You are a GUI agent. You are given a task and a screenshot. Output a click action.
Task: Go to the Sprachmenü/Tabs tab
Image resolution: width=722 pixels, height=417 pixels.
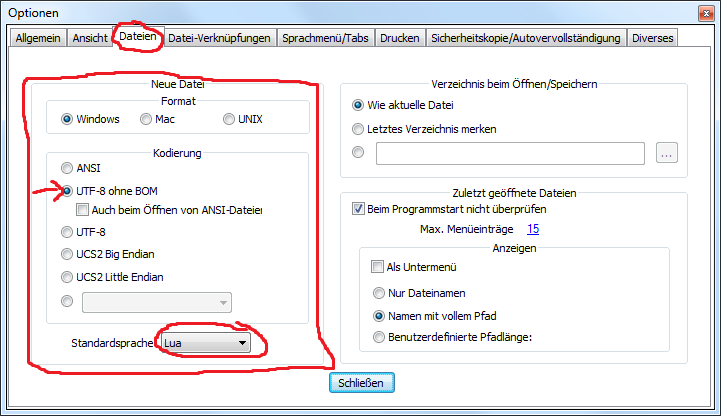tap(324, 38)
